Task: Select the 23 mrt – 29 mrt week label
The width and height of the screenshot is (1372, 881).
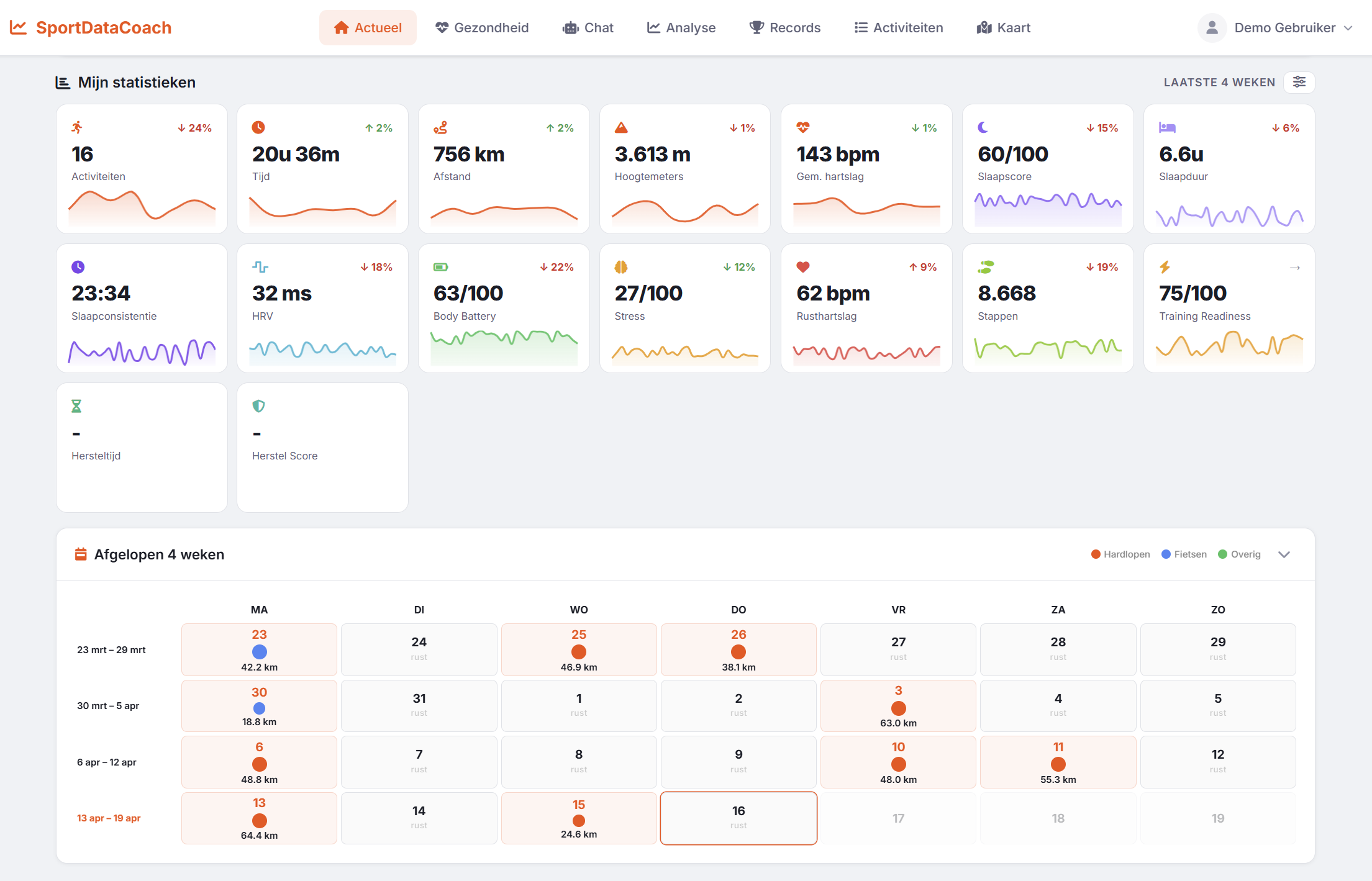Action: (x=111, y=650)
